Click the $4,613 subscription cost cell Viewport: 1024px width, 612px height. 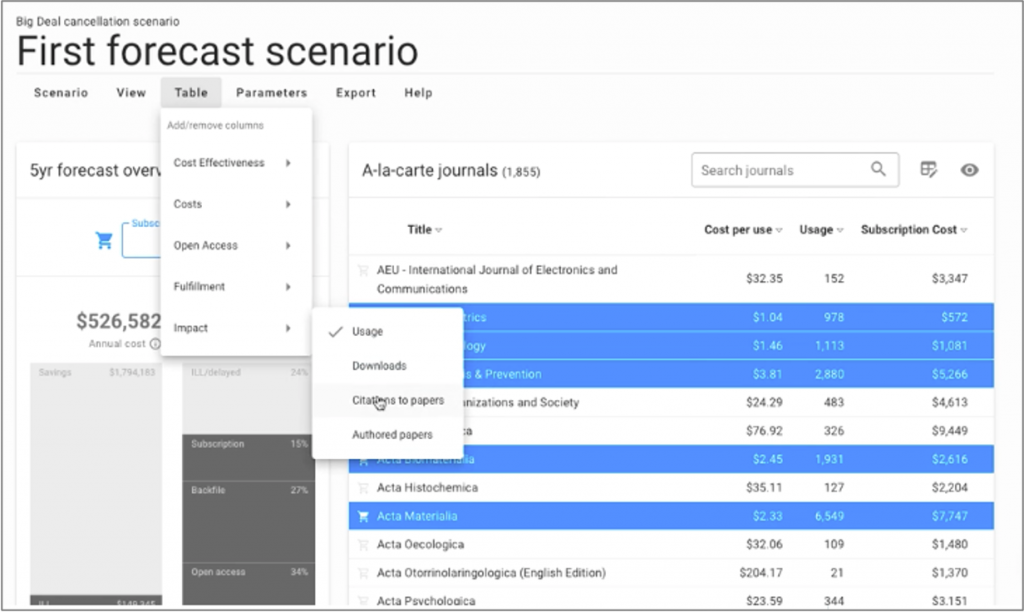[x=950, y=402]
